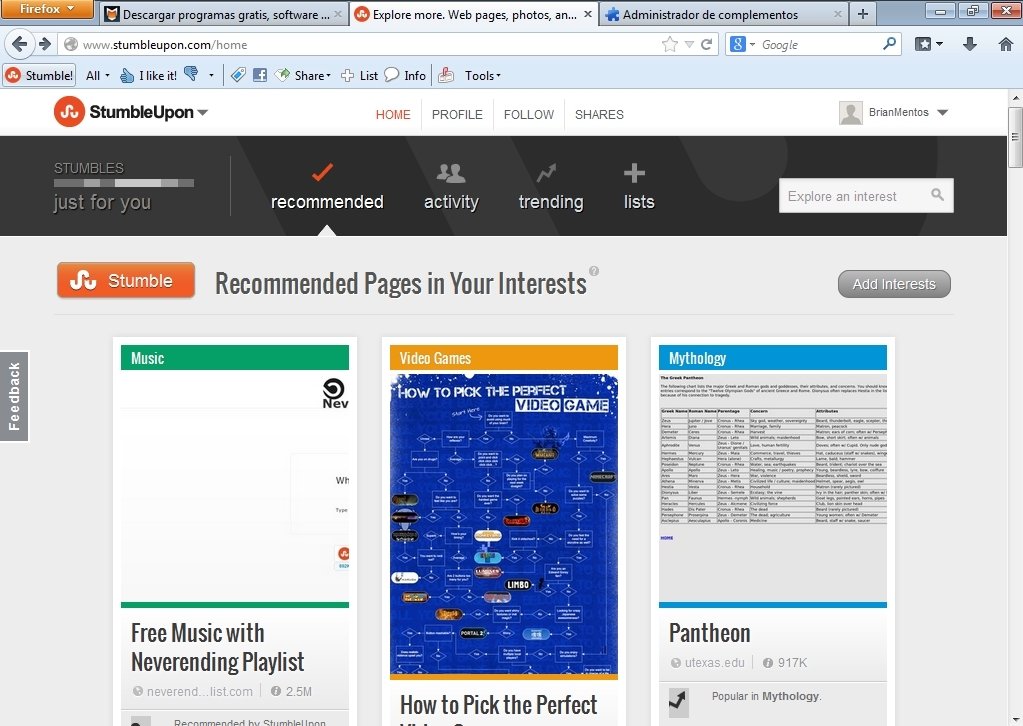Click the Stumble! toolbar button
1023x726 pixels.
tap(39, 75)
